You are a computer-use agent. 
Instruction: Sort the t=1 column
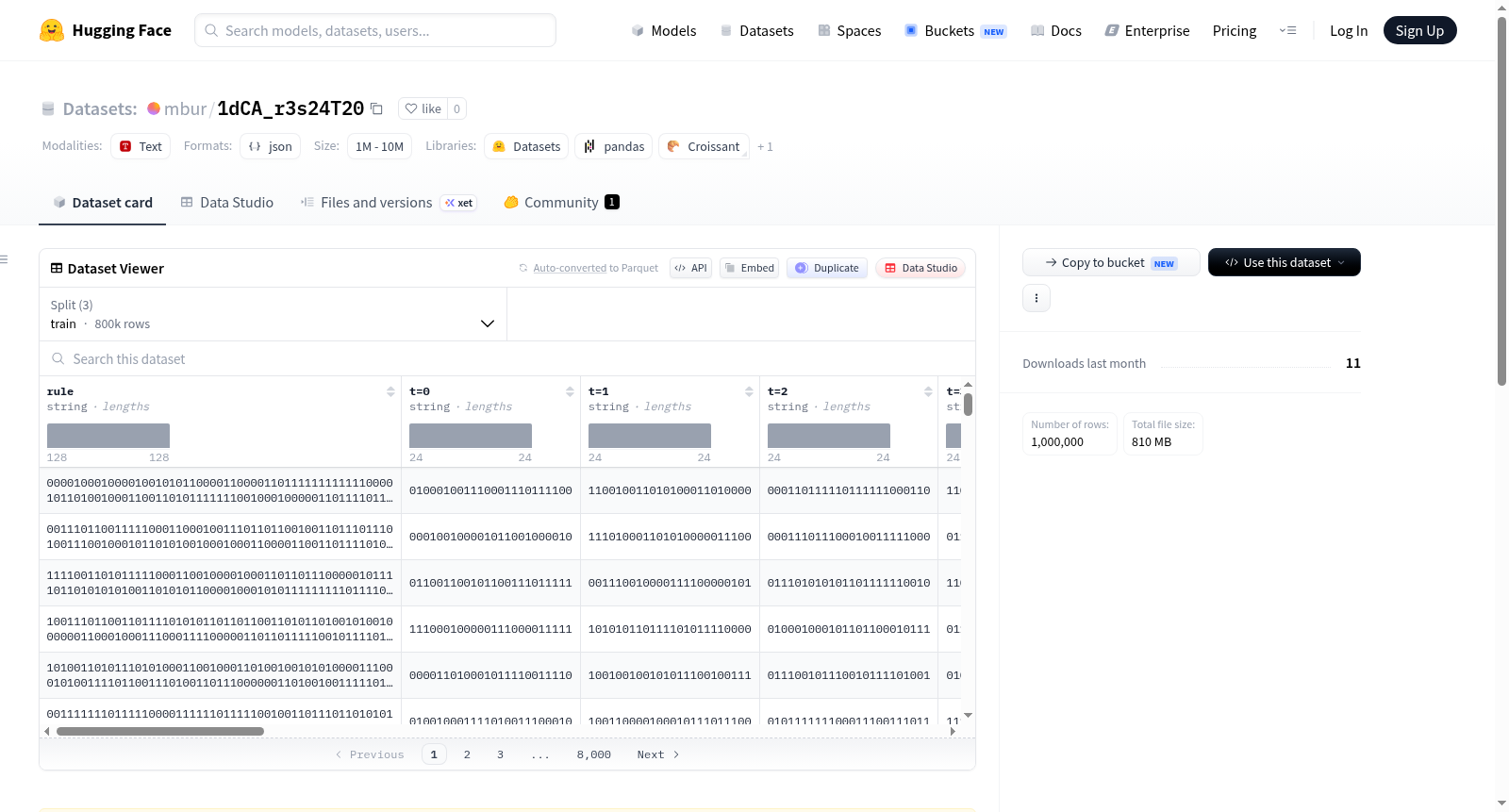pos(749,391)
